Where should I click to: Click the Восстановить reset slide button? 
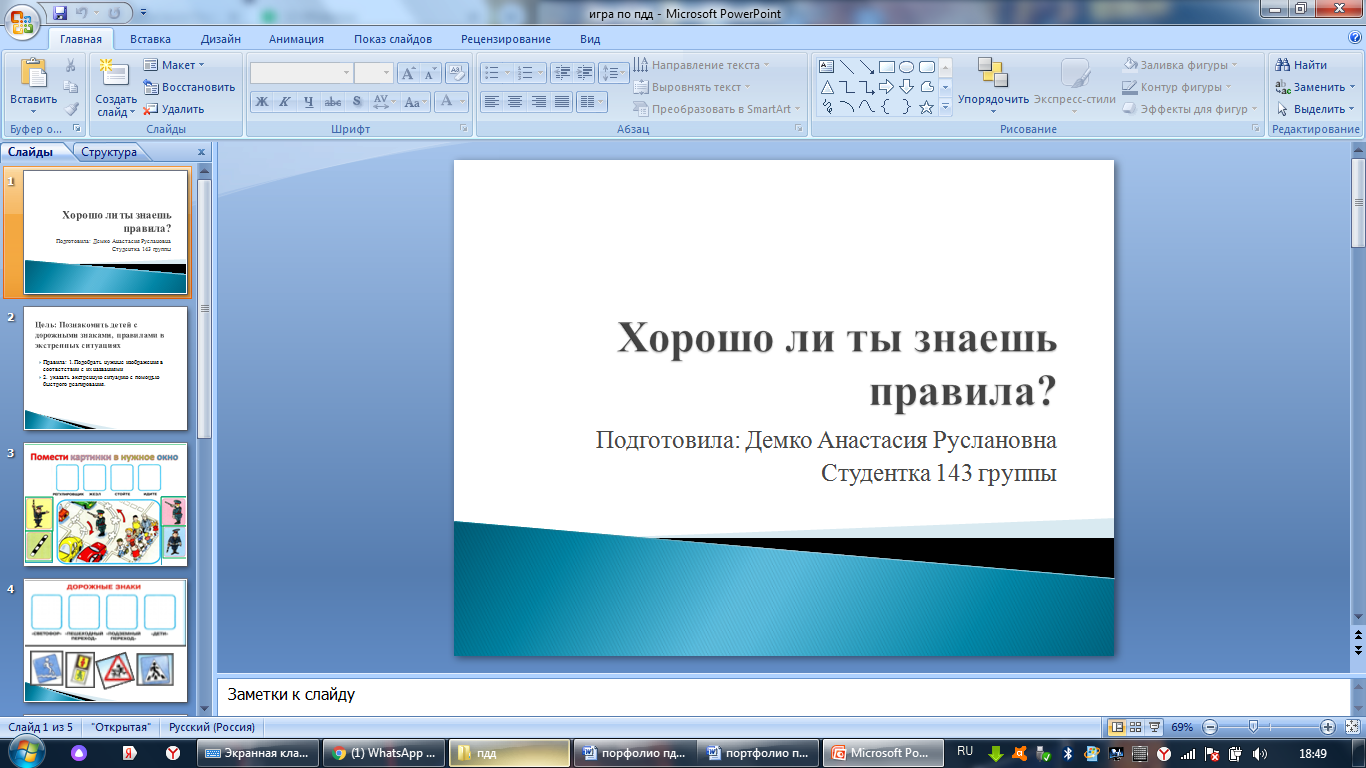click(x=189, y=87)
